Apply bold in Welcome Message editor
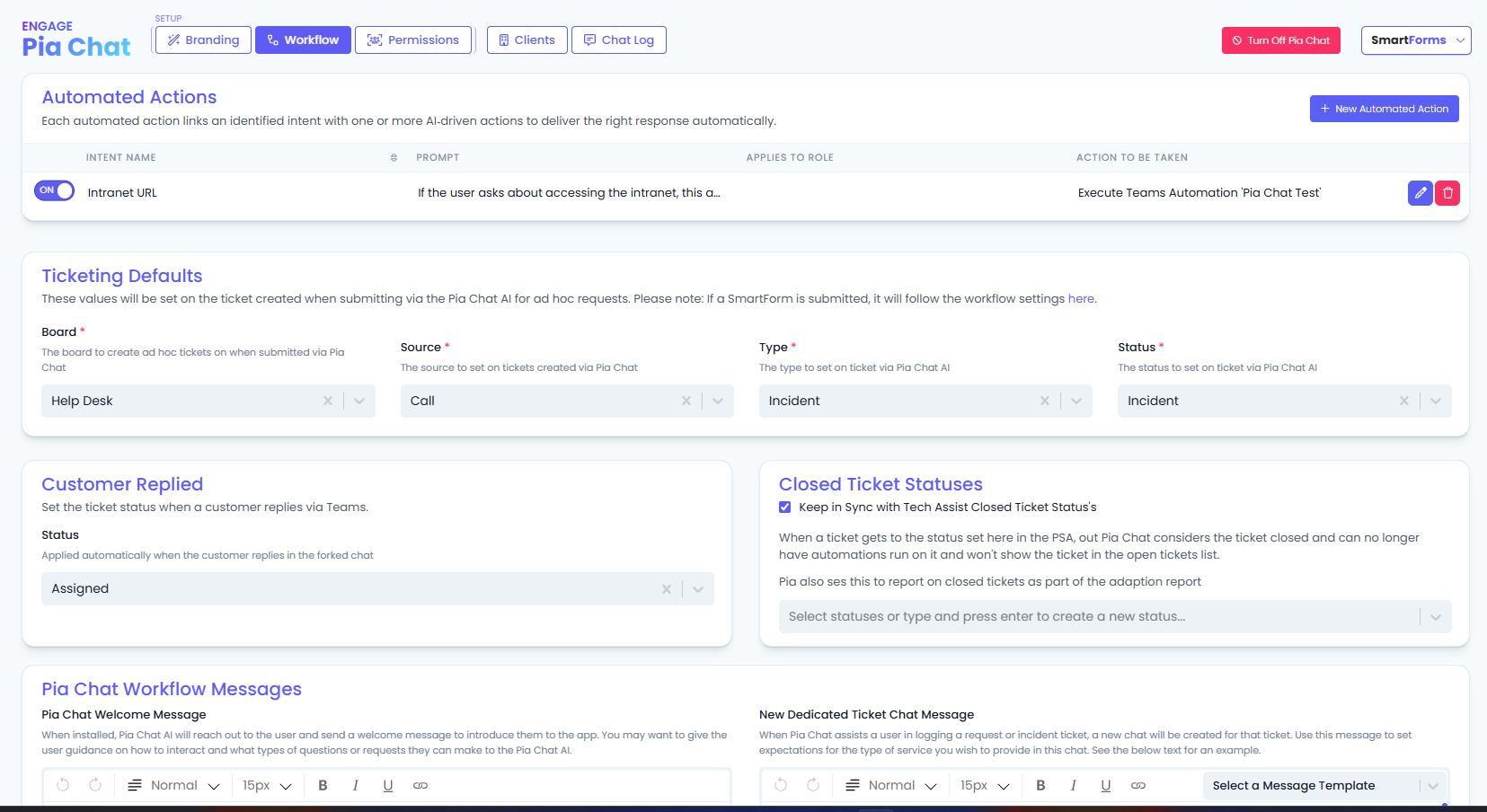 click(323, 785)
